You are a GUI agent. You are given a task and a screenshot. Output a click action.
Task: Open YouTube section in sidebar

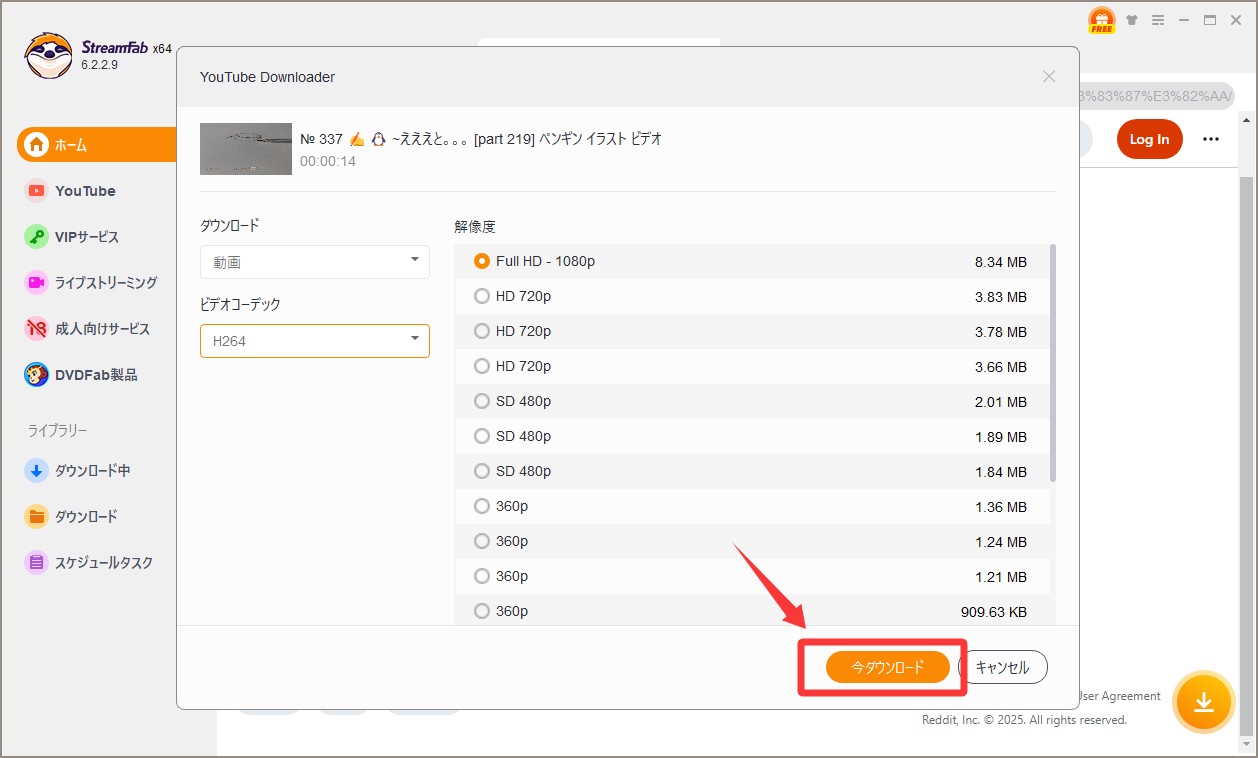(x=85, y=190)
